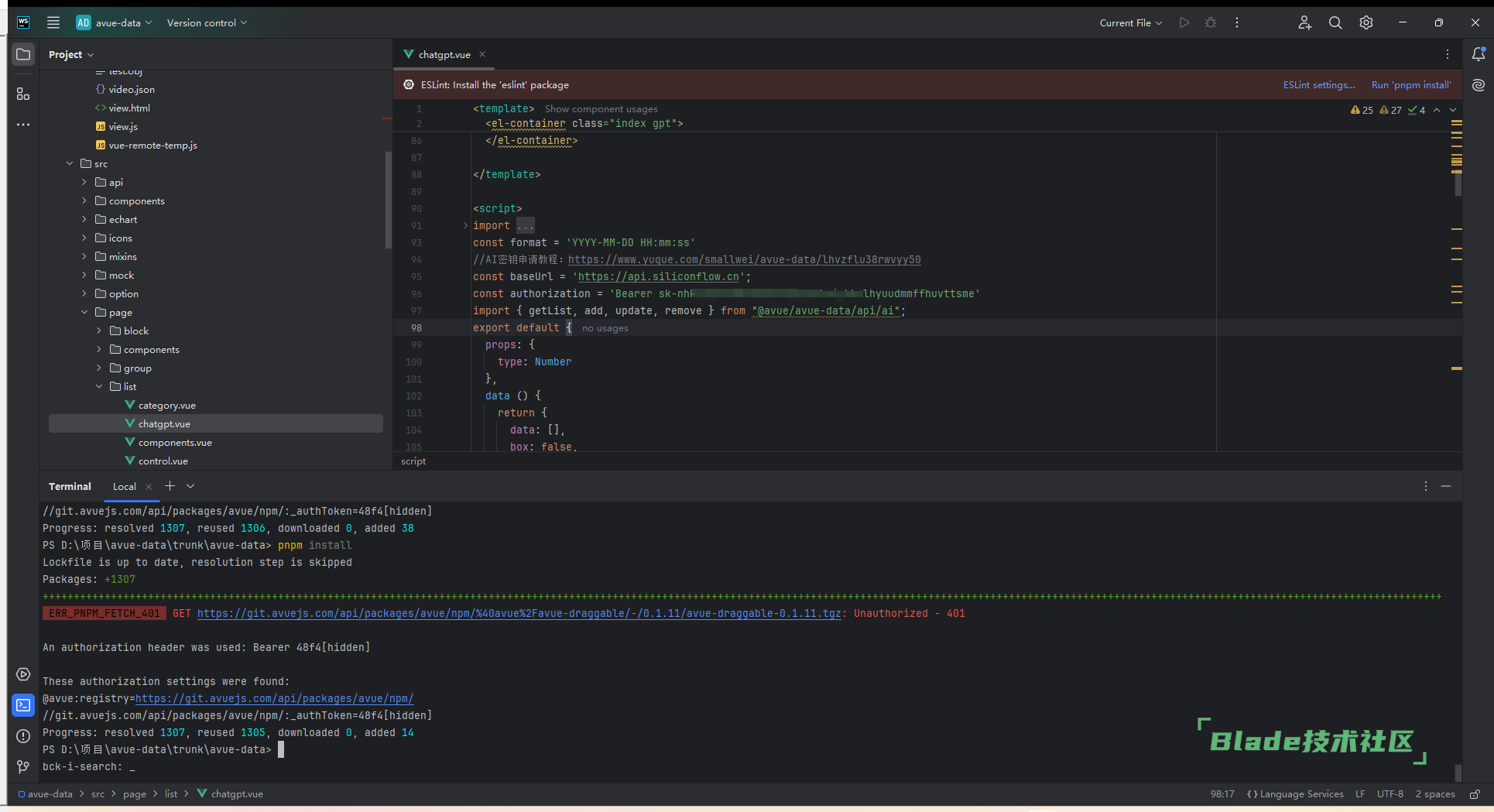This screenshot has height=812, width=1494.
Task: Run 'pnpm install' link
Action: [1411, 85]
